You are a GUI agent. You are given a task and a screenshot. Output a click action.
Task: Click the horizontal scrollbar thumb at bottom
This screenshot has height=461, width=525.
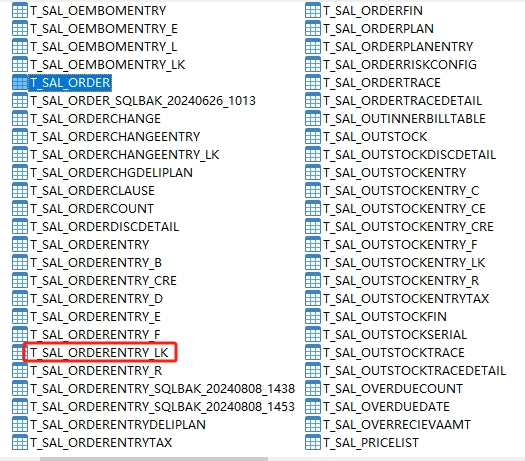(x=154, y=459)
